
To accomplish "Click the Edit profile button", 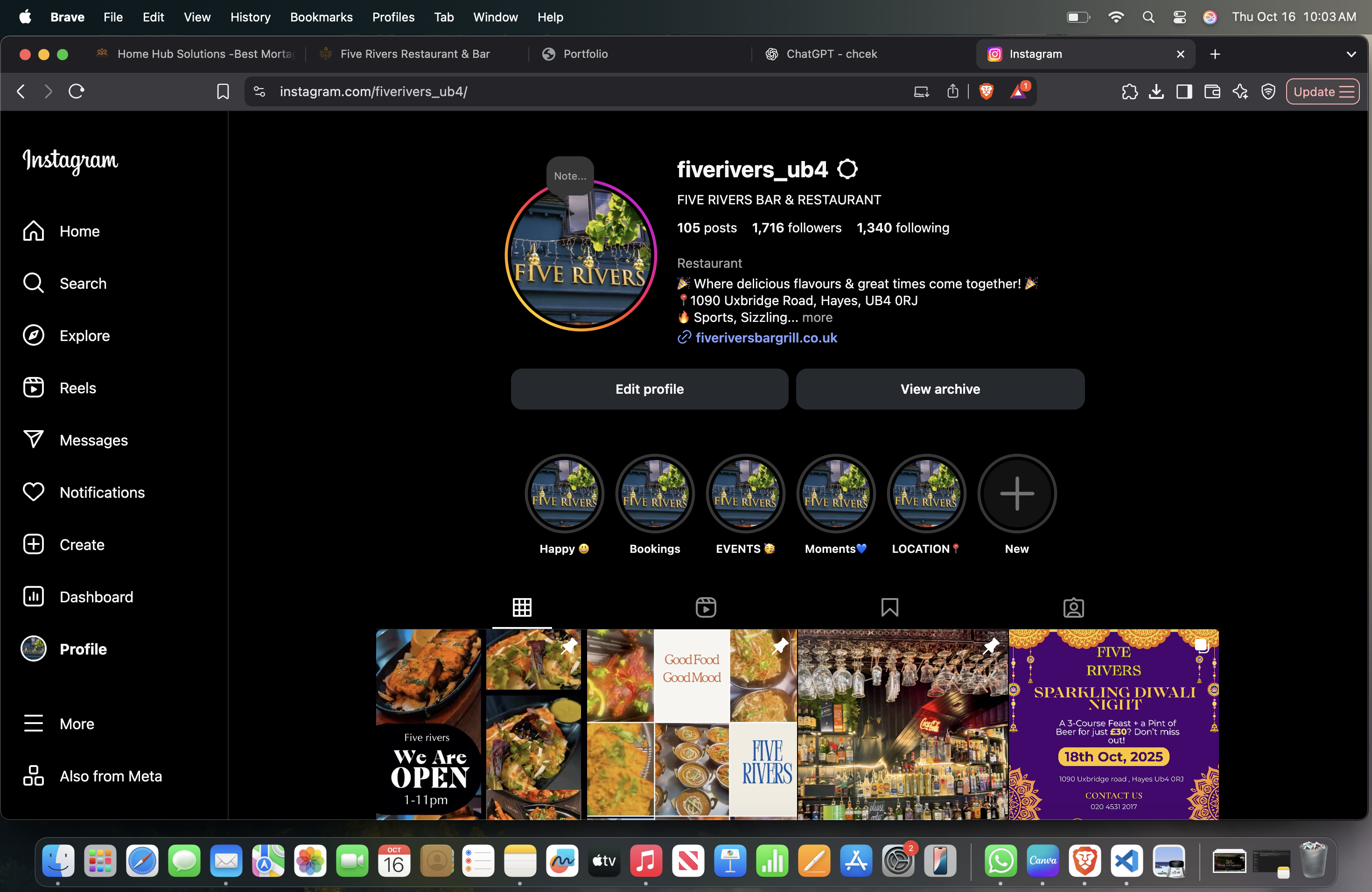I will tap(649, 390).
